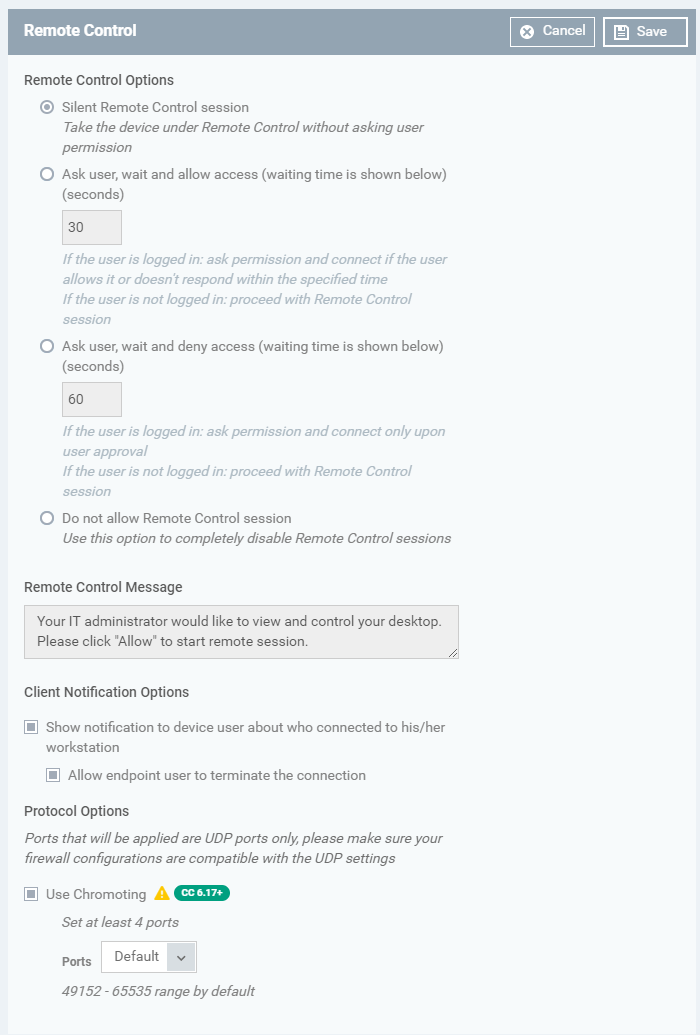The image size is (700, 1035).
Task: Toggle Show notification to device user checkbox
Action: point(31,727)
